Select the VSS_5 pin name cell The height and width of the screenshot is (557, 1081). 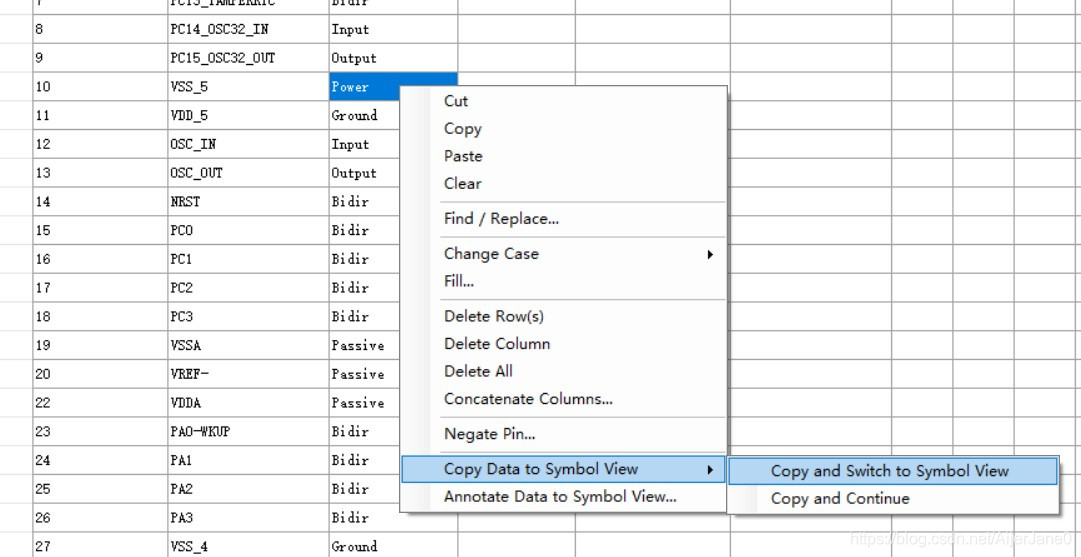click(189, 87)
